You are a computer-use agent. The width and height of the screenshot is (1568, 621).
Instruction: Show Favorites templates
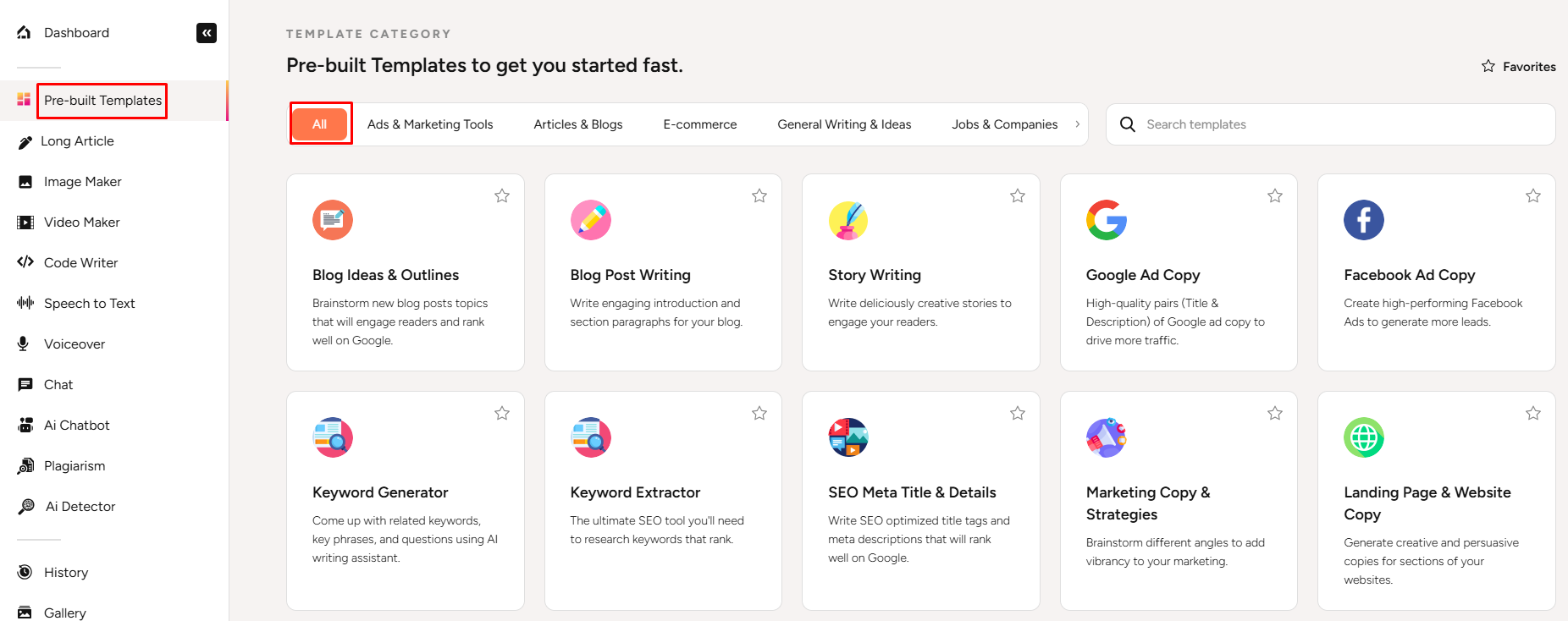(x=1519, y=67)
